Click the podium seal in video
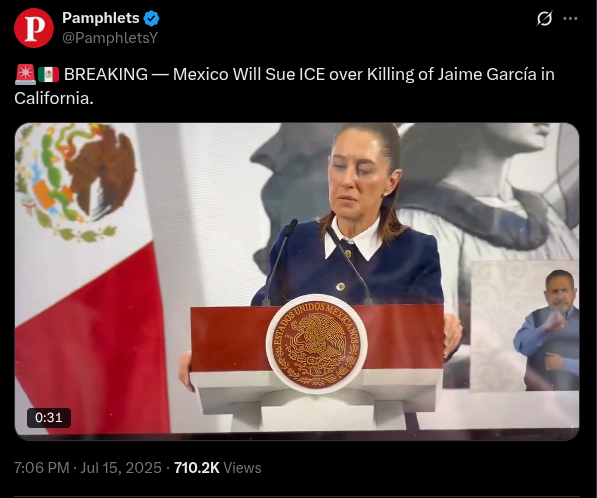Screen dimensions: 597x498 point(317,344)
